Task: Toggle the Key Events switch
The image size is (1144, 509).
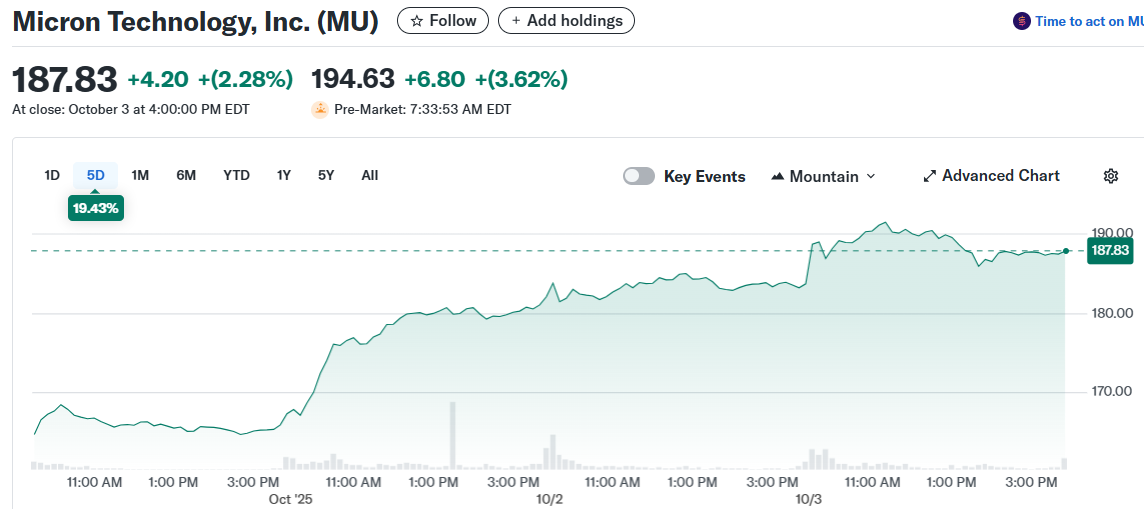Action: point(639,176)
